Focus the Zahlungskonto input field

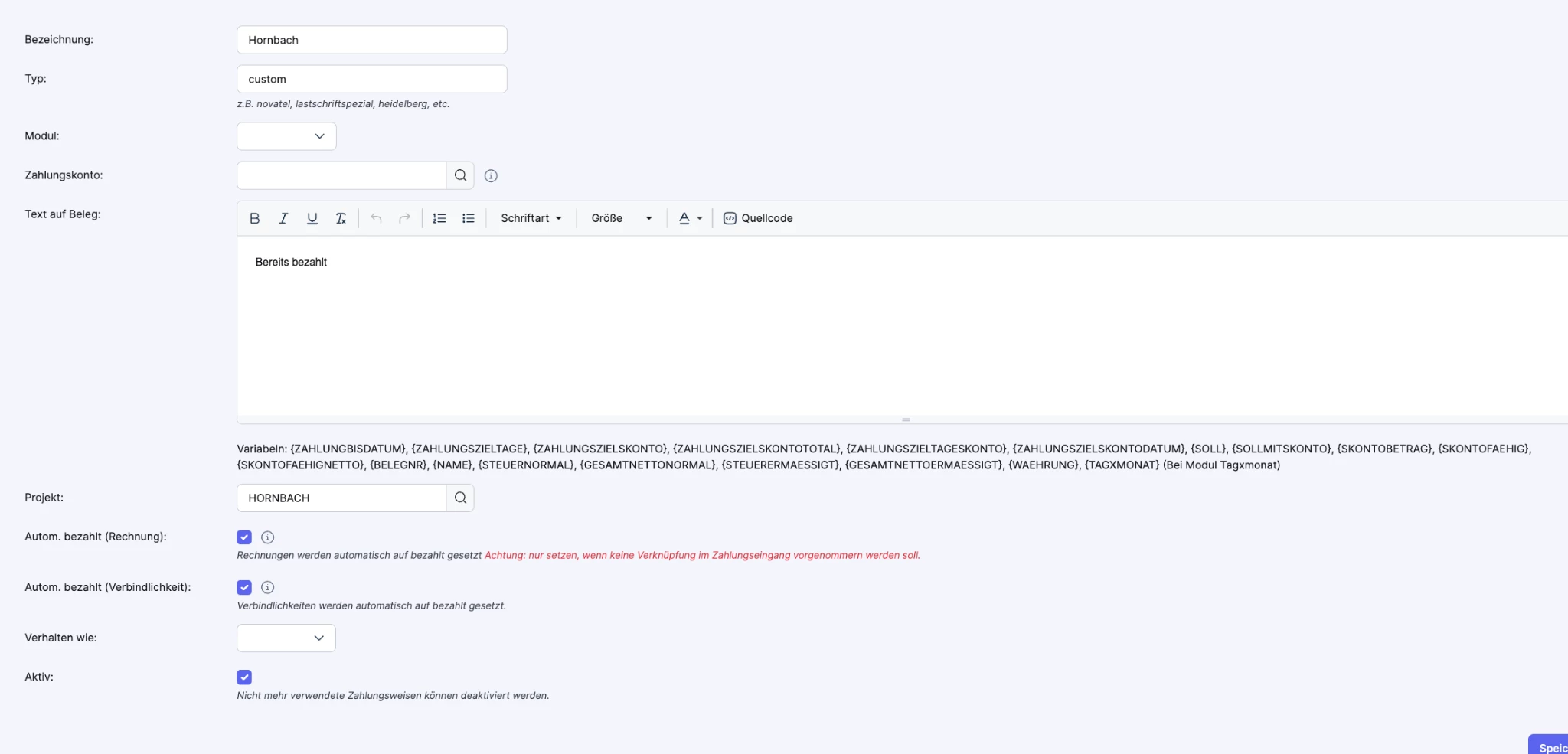(341, 175)
